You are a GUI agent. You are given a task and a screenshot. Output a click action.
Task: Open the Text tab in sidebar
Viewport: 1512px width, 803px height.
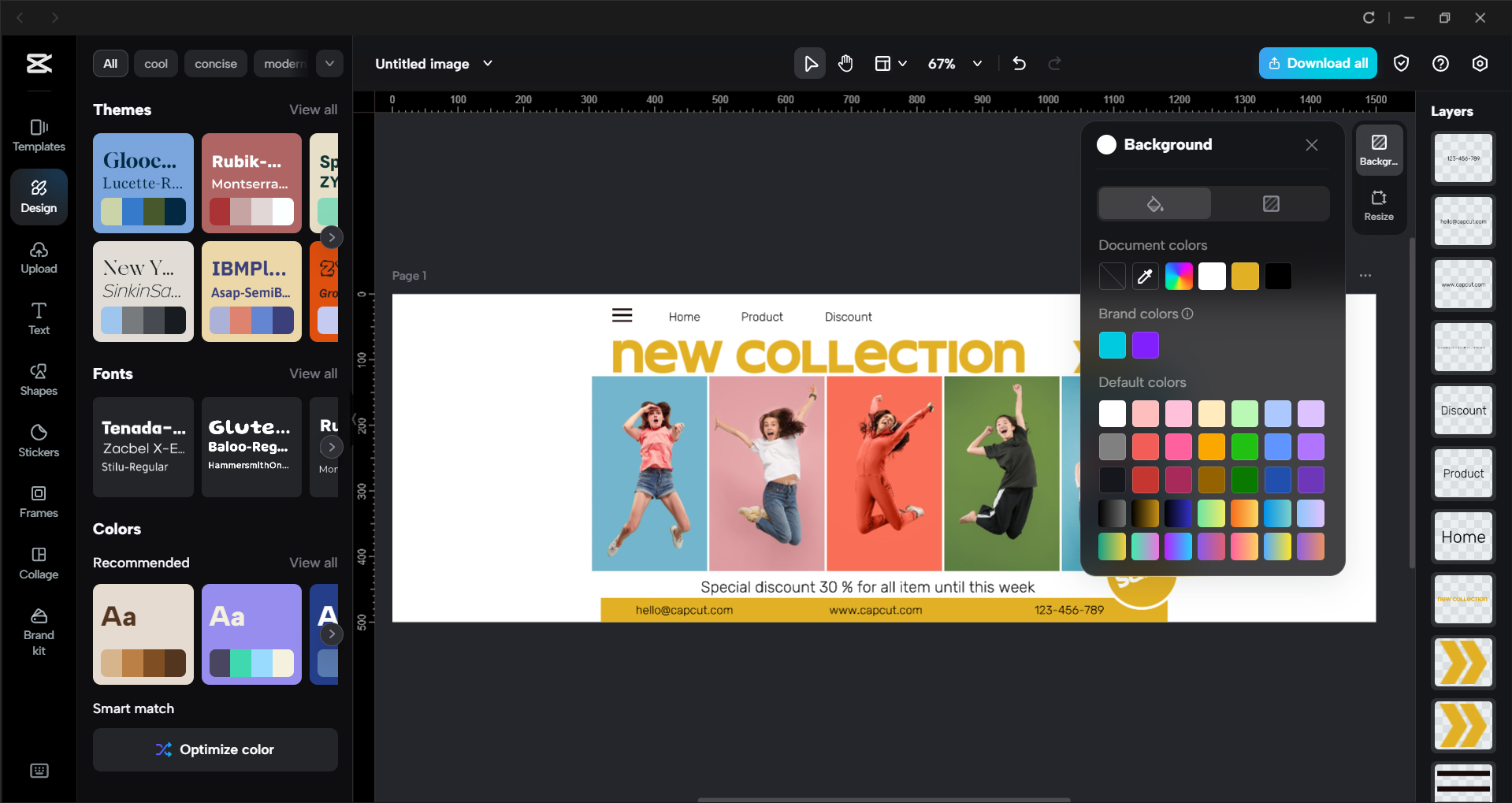[39, 318]
